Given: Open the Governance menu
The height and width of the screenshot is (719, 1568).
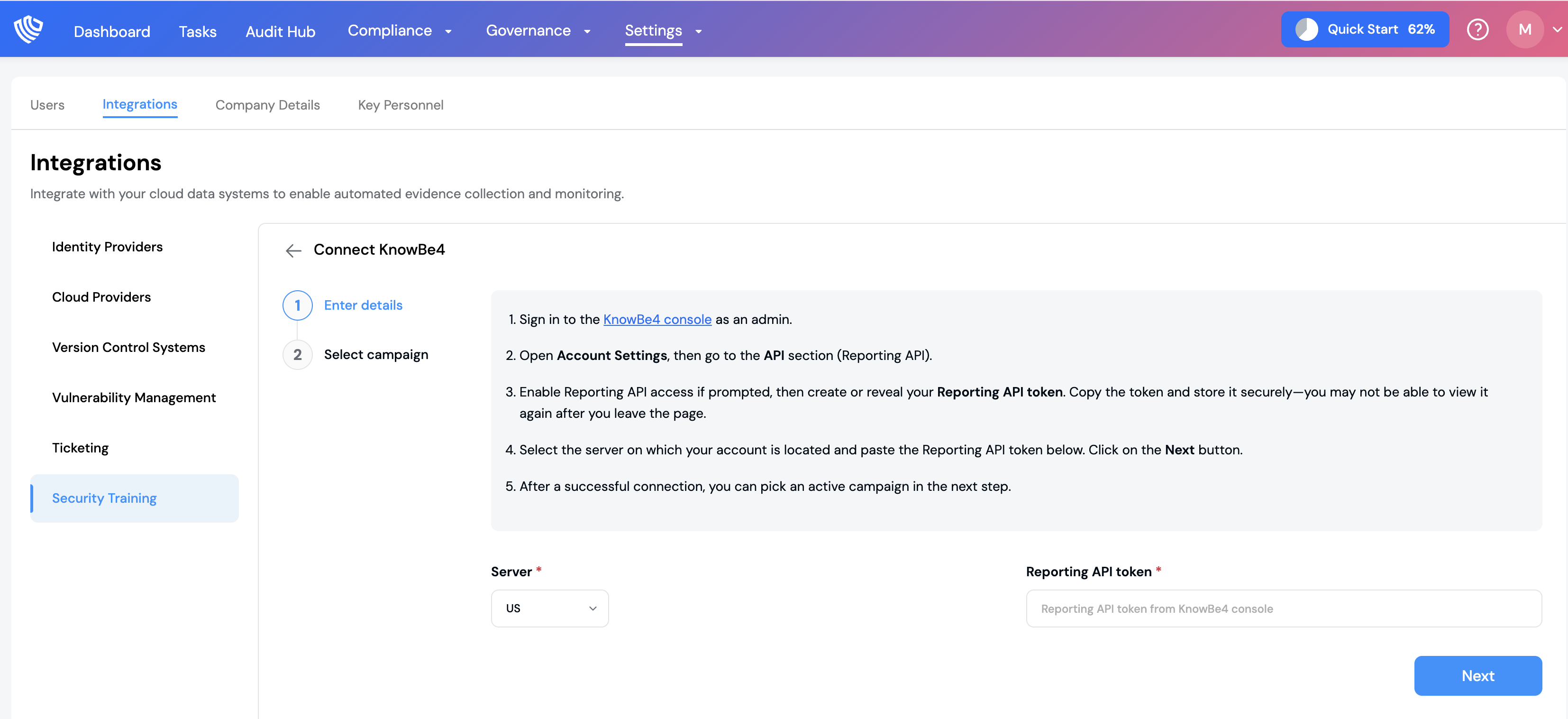Looking at the screenshot, I should tap(529, 30).
